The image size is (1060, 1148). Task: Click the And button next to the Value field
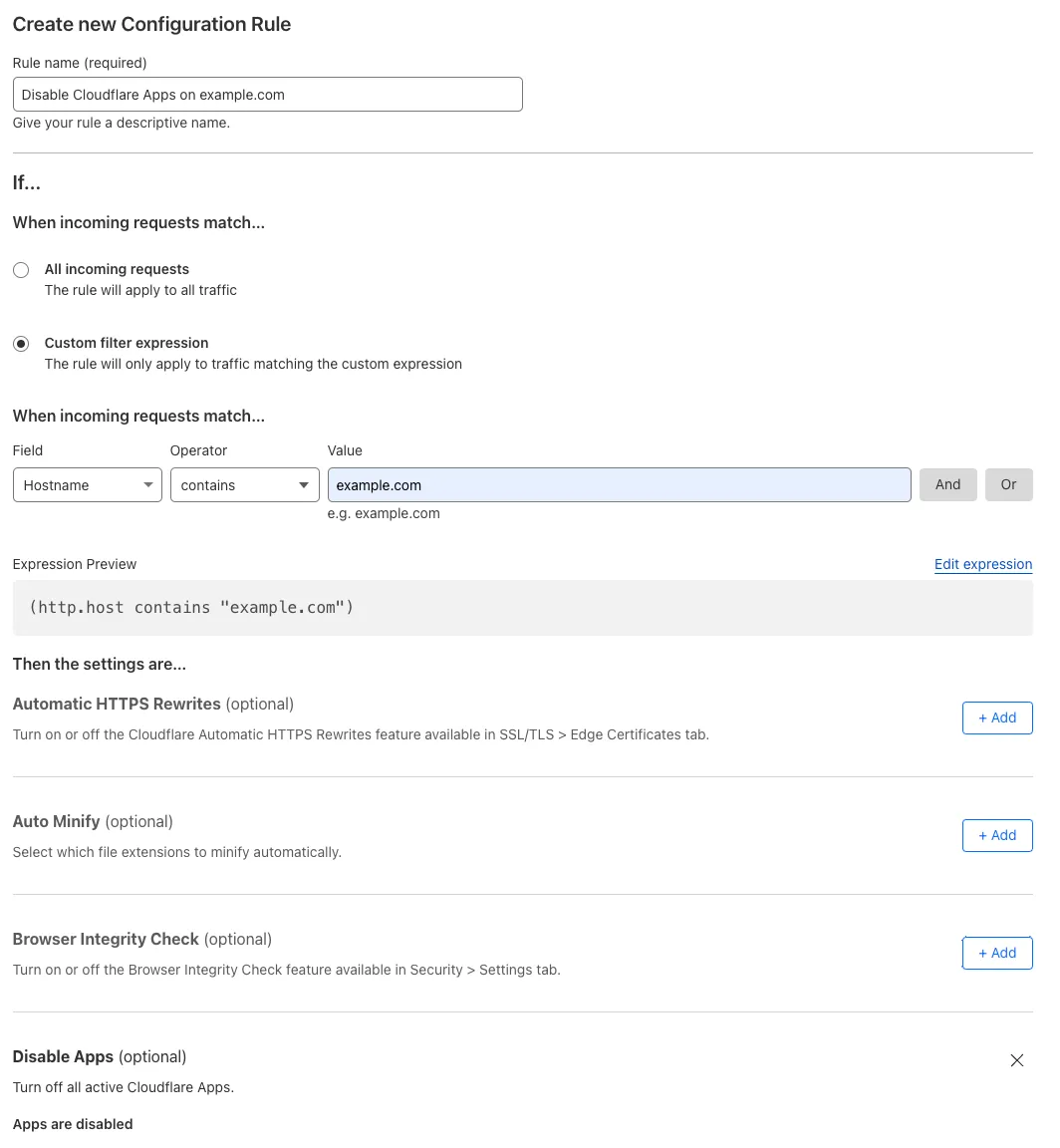point(947,484)
